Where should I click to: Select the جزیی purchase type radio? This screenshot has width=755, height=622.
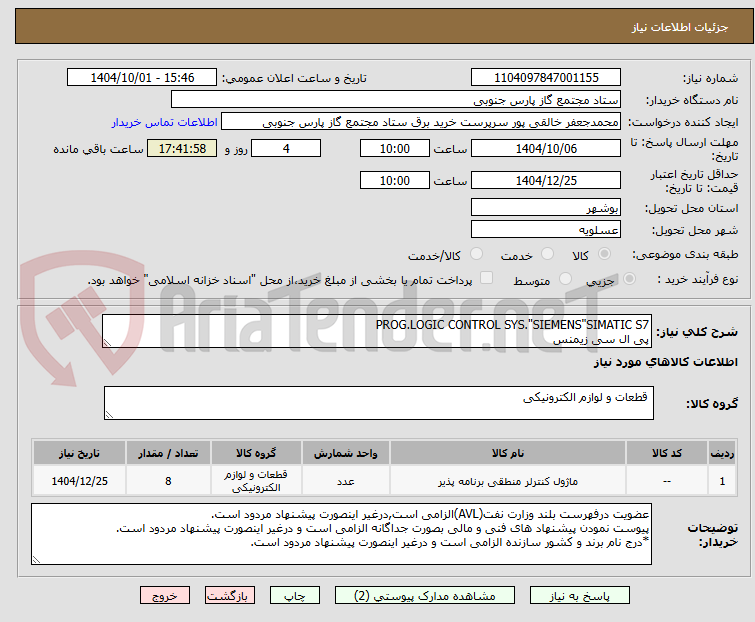629,279
